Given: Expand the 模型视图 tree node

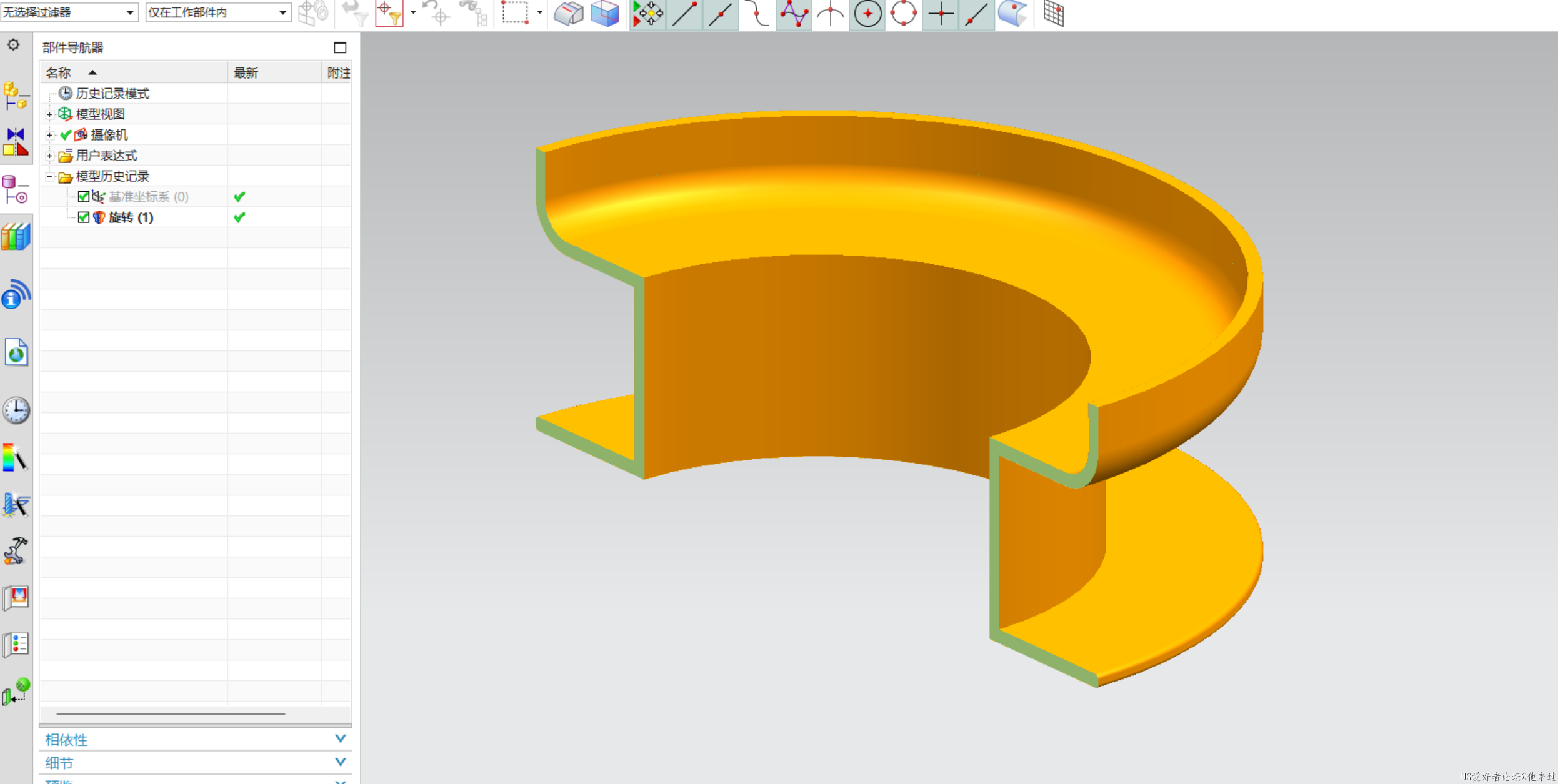Looking at the screenshot, I should 49,114.
